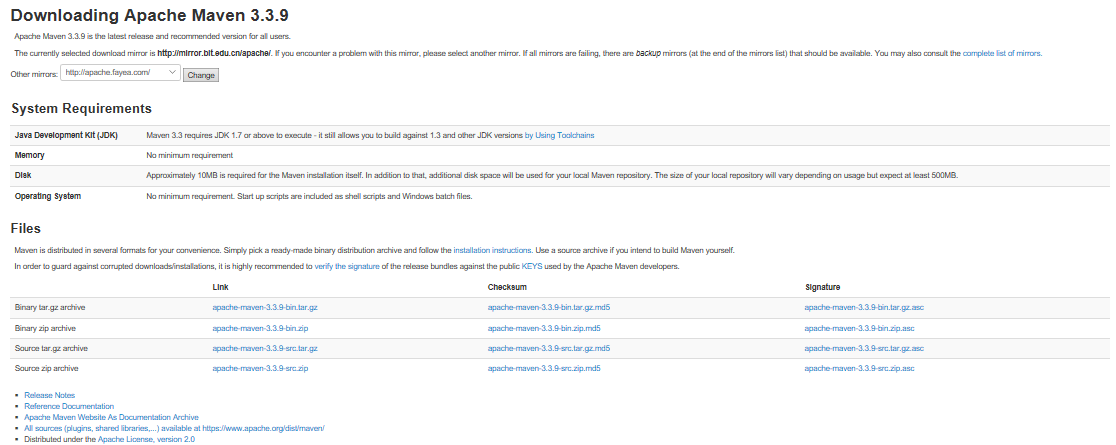This screenshot has height=445, width=1116.
Task: Open Apache License, version 2.0 link
Action: pos(146,440)
